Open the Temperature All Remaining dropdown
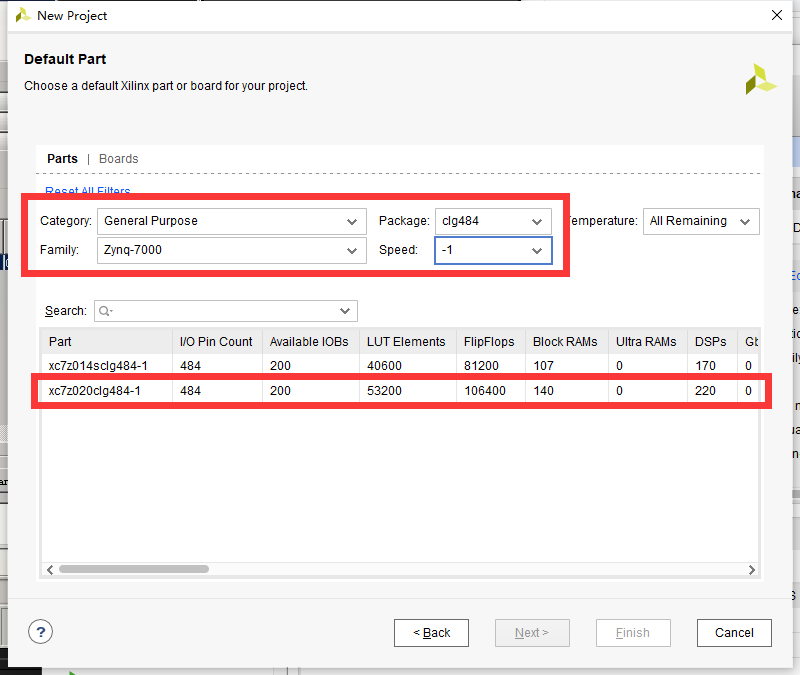Image resolution: width=800 pixels, height=675 pixels. (x=701, y=221)
